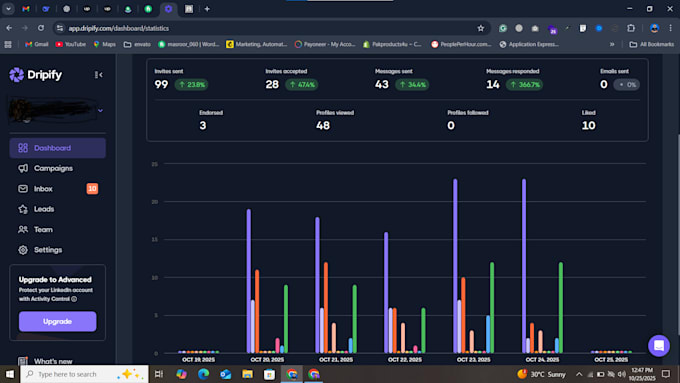Click the OCT 20, 2025 axis label
This screenshot has width=680, height=383.
point(267,360)
